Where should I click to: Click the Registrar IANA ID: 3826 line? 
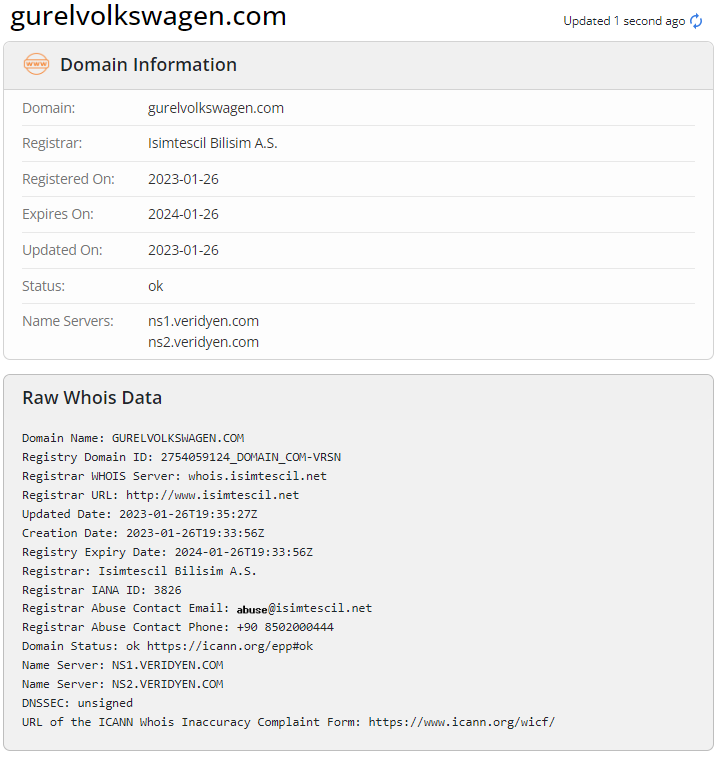tap(102, 590)
